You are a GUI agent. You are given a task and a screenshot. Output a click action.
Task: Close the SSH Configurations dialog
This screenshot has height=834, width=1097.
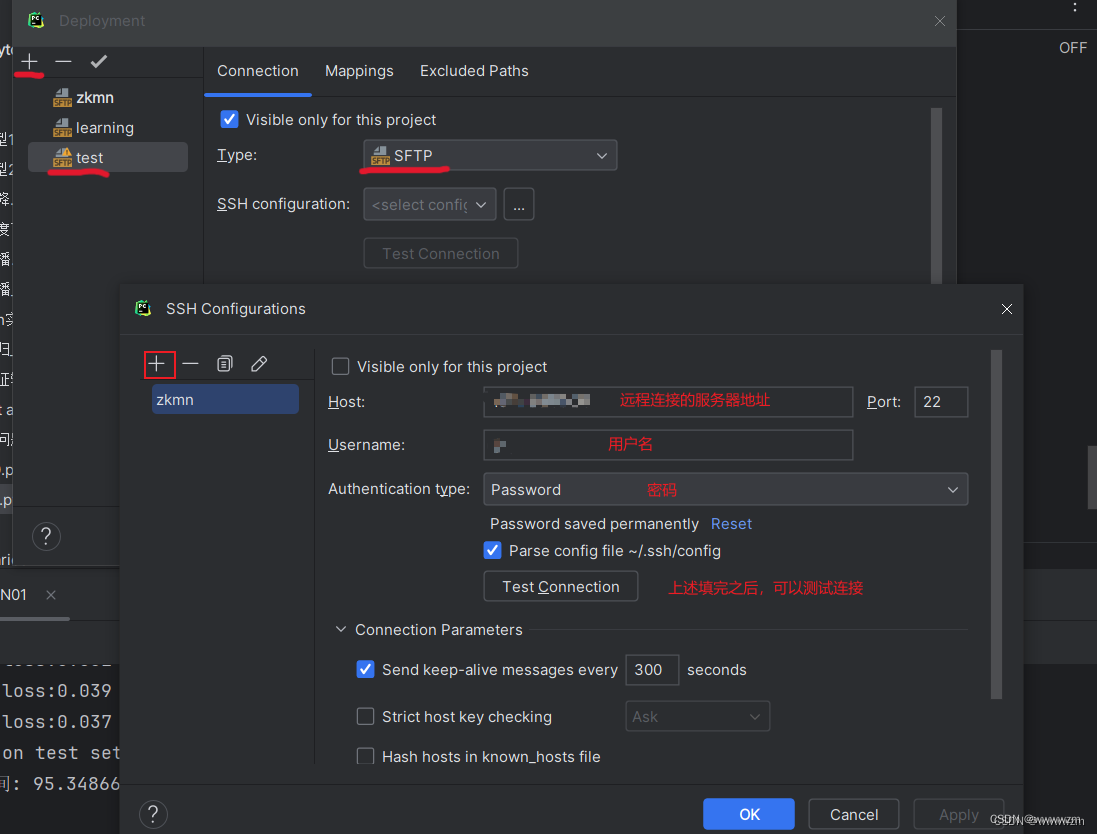coord(1007,309)
